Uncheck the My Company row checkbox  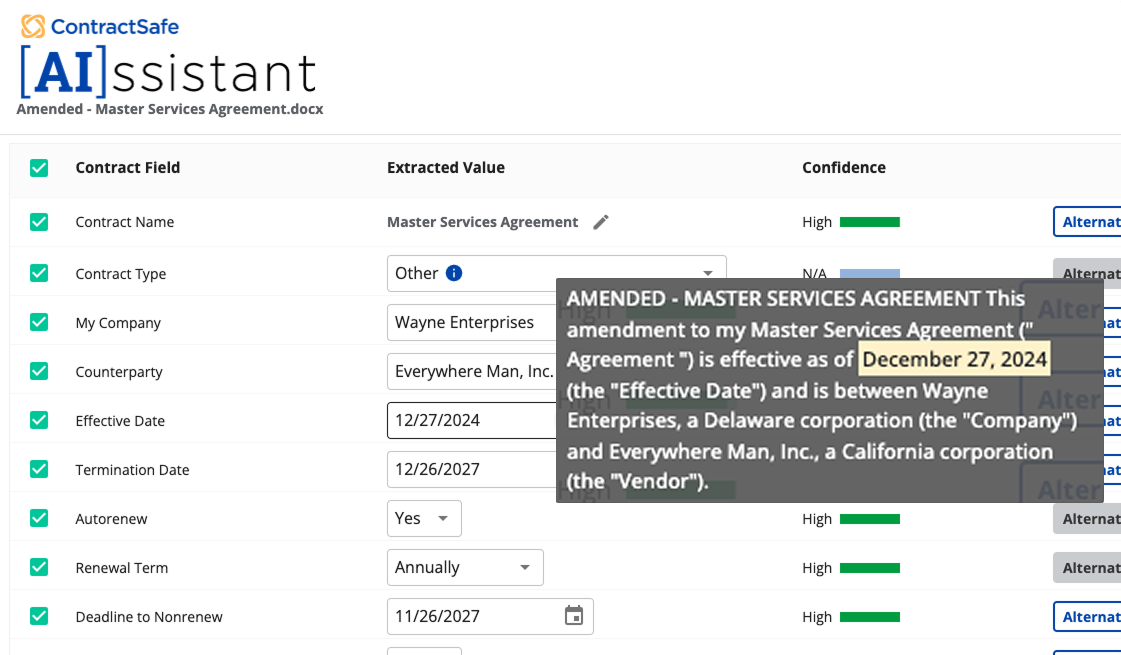pos(38,322)
